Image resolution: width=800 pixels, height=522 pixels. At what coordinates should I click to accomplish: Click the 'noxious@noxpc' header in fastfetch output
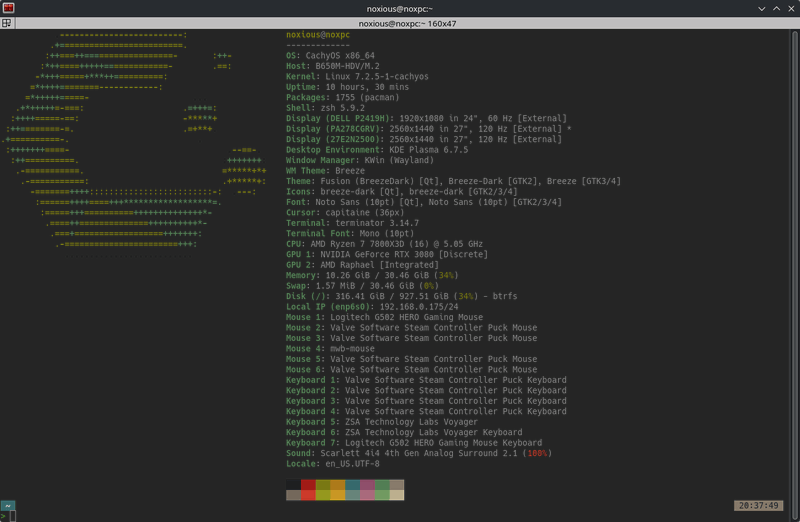[x=318, y=35]
